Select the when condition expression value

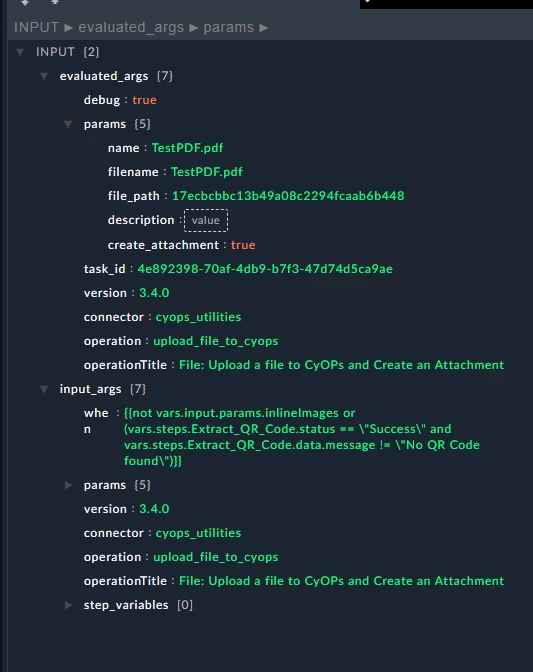302,437
